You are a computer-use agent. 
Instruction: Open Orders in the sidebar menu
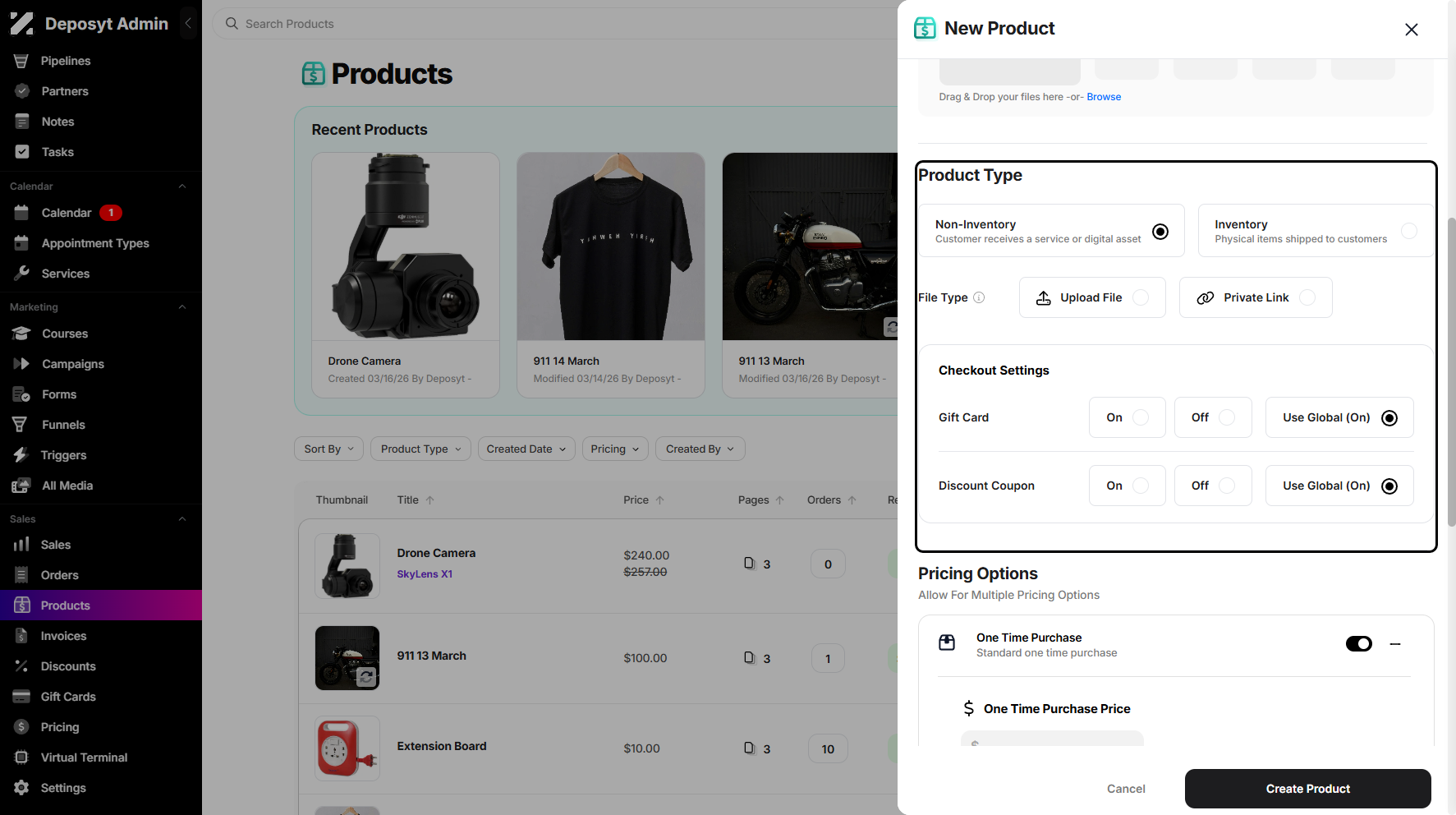pos(101,575)
